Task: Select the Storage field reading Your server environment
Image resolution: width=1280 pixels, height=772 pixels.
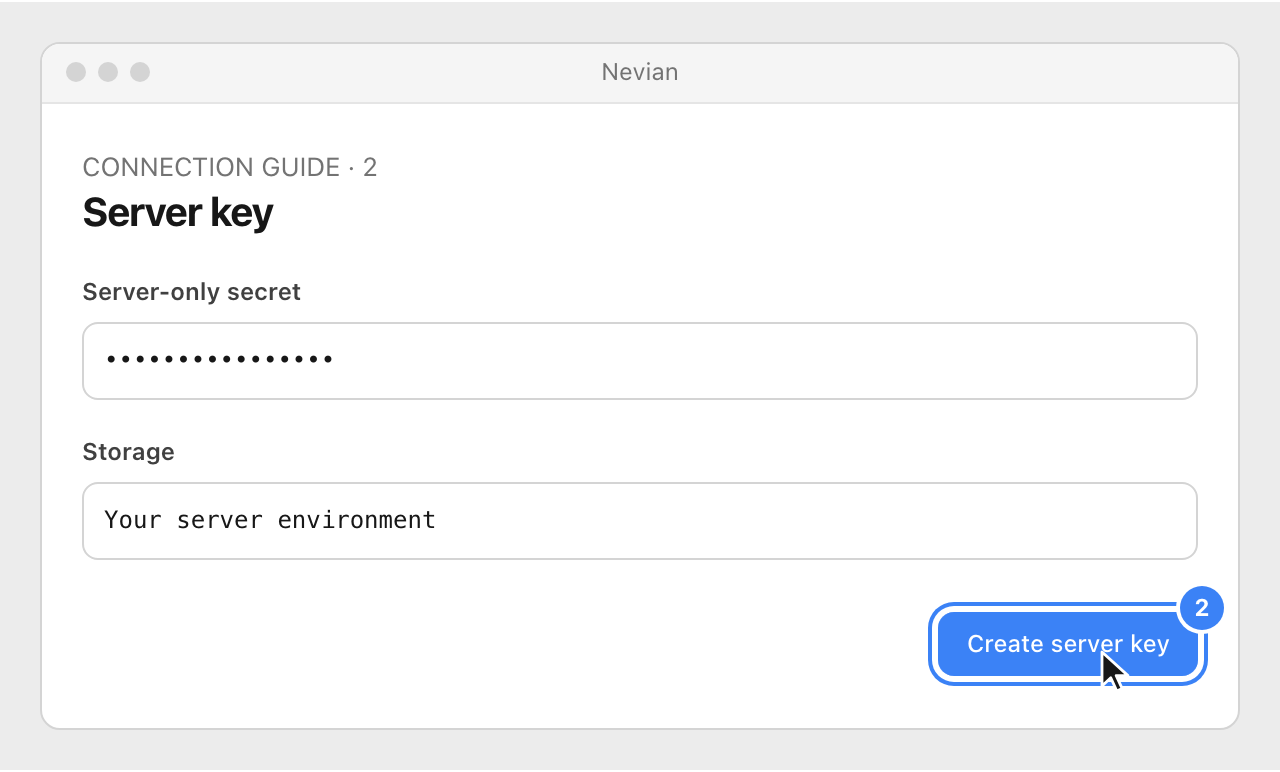Action: click(640, 521)
